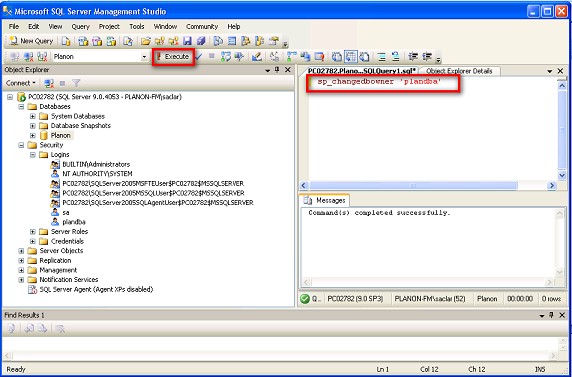572x377 pixels.
Task: Click the Open File folder icon
Action: pyautogui.click(x=146, y=41)
